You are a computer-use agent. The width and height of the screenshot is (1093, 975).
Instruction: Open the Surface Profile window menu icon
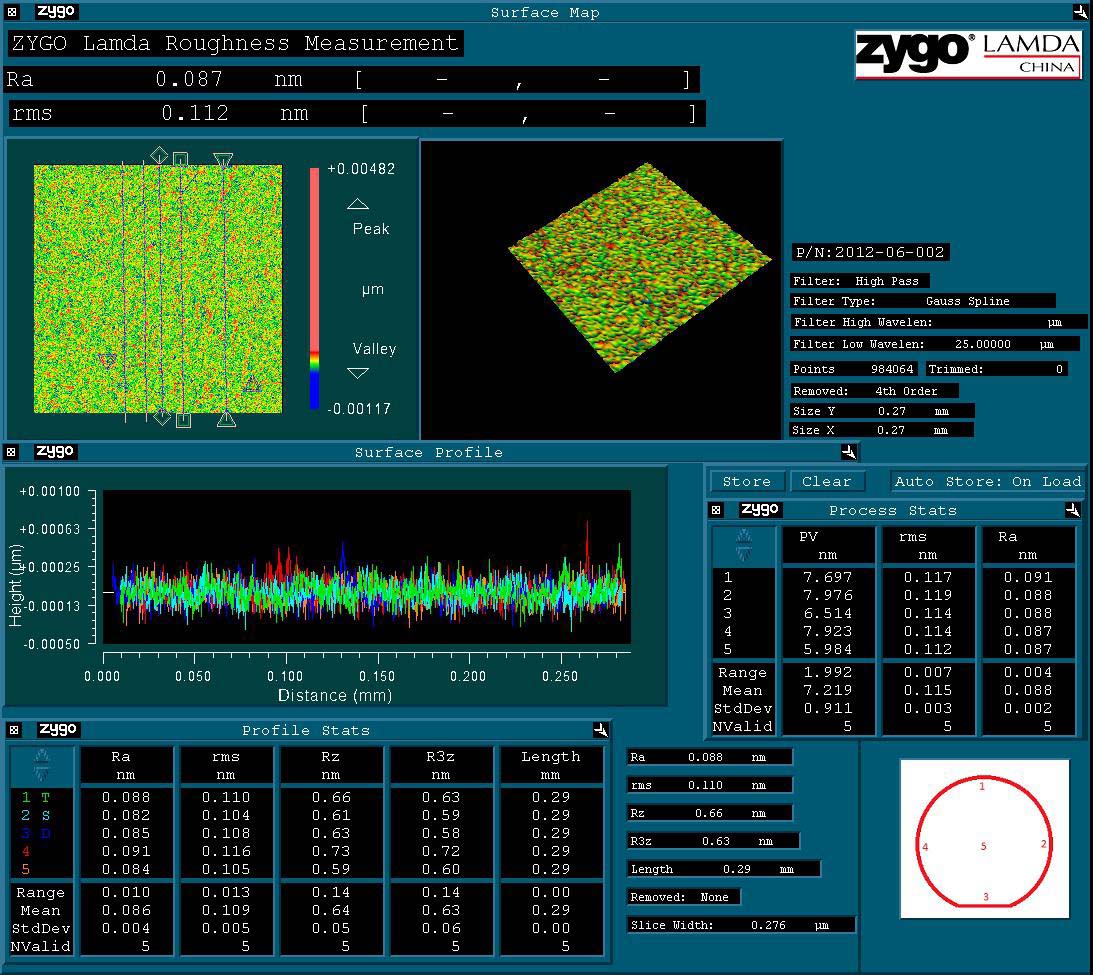[x=12, y=452]
